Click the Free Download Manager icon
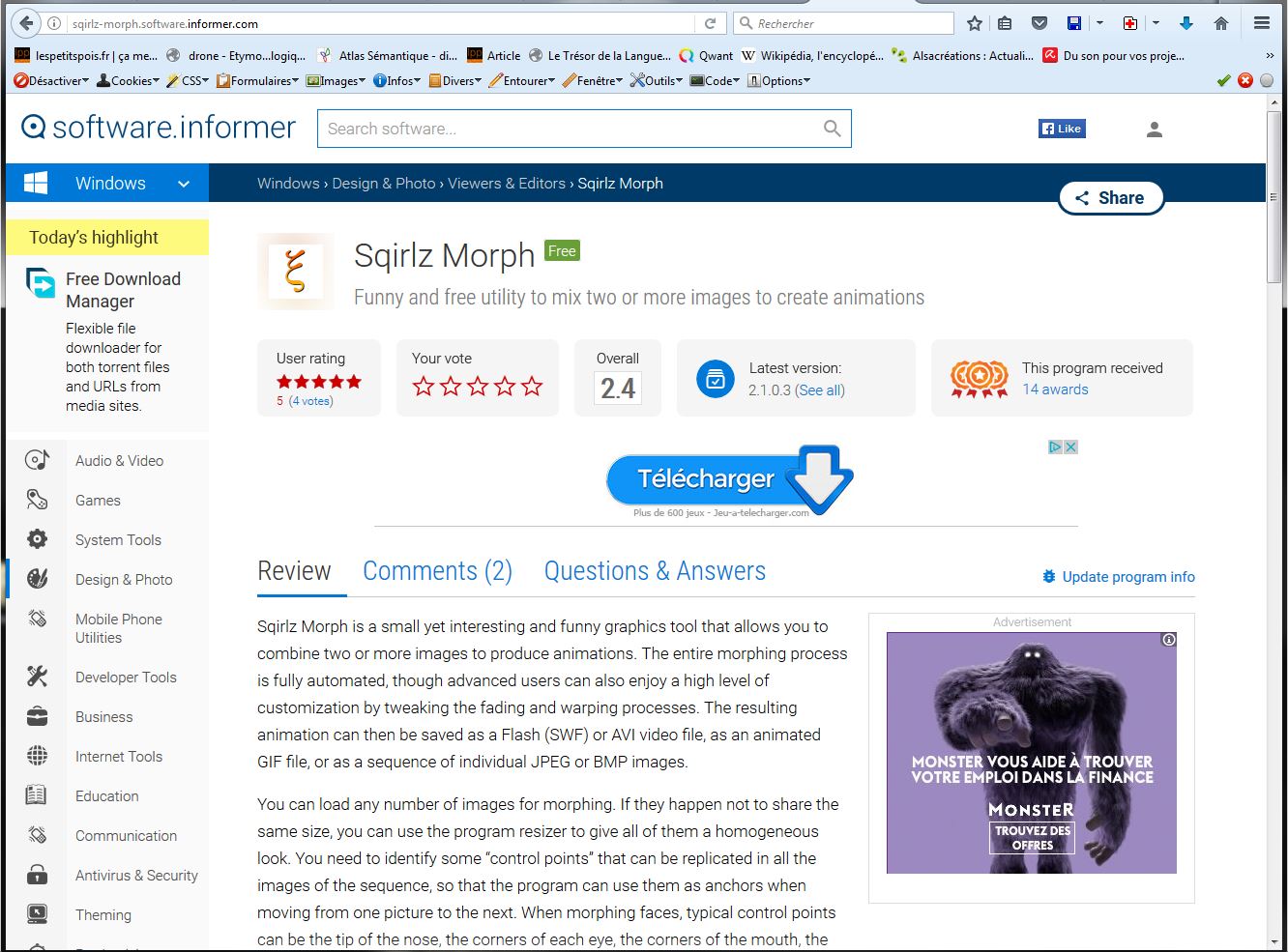Screen dimensions: 1288x952 pos(41,283)
